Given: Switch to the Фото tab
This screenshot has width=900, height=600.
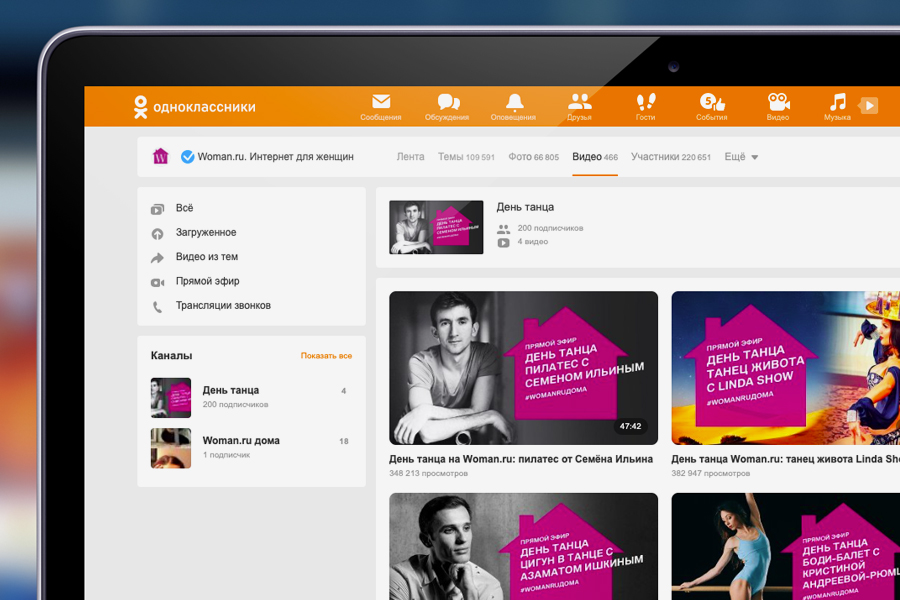Looking at the screenshot, I should (x=533, y=157).
